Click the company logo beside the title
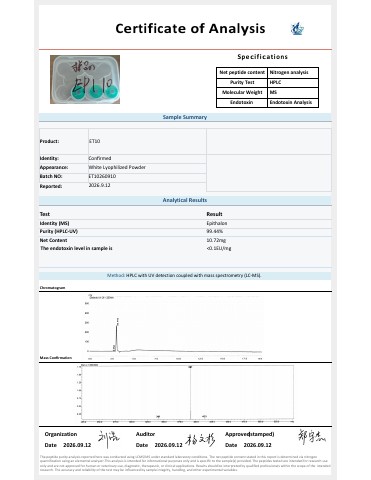371x480 pixels. click(297, 29)
